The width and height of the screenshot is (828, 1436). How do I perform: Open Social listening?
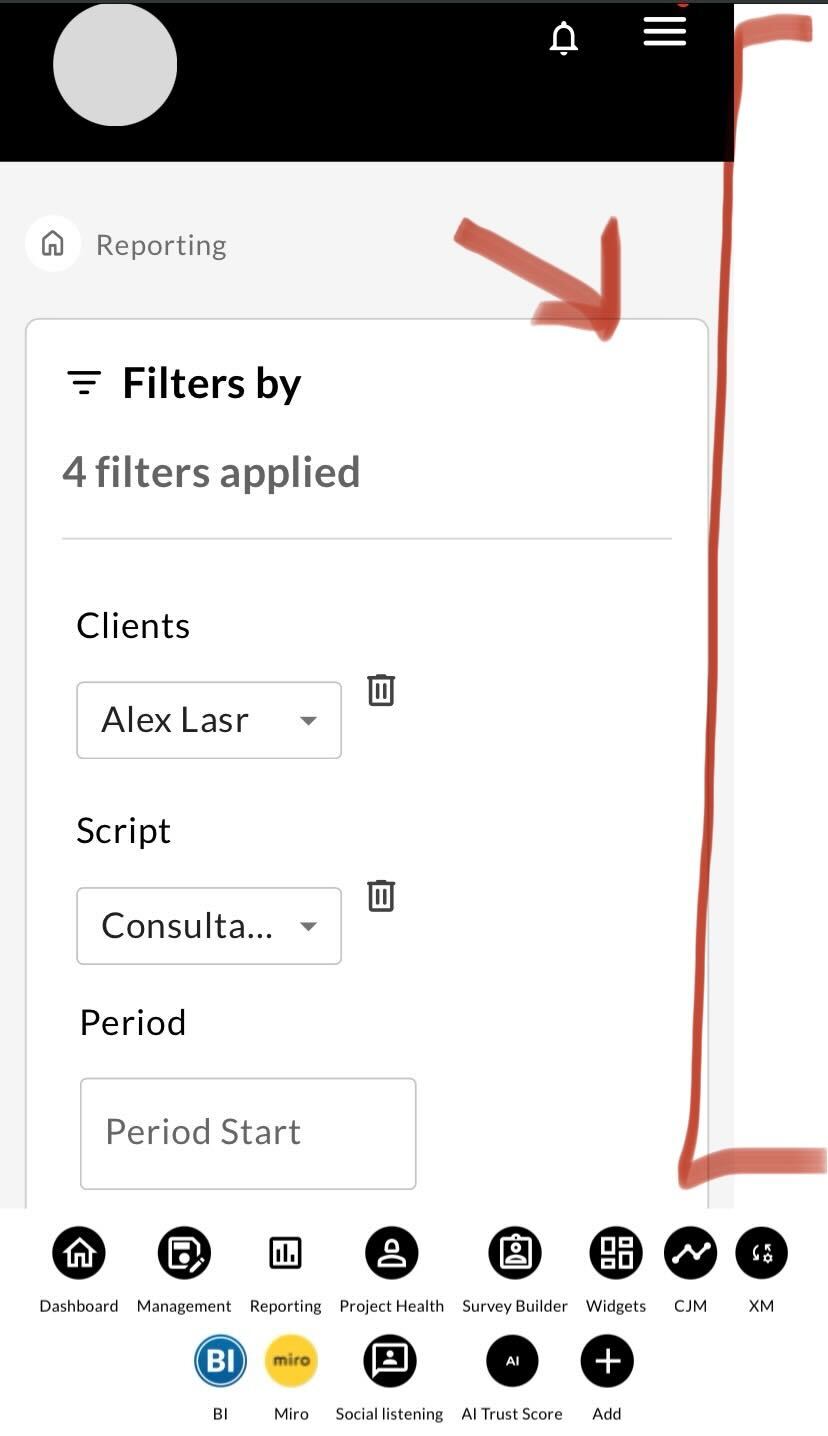coord(389,1361)
